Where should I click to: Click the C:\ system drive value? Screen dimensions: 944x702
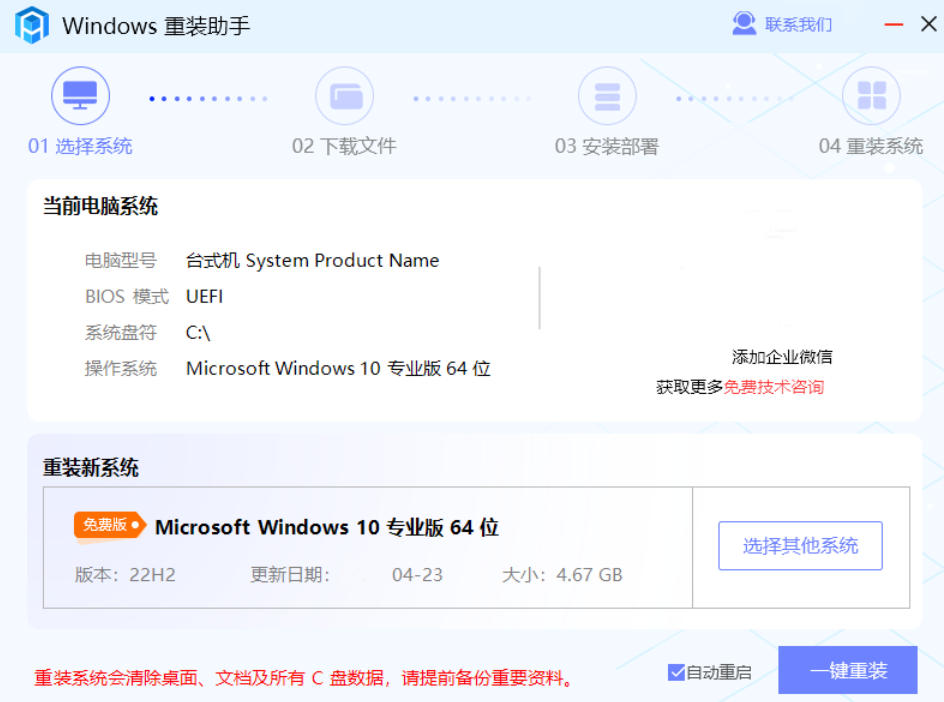197,332
